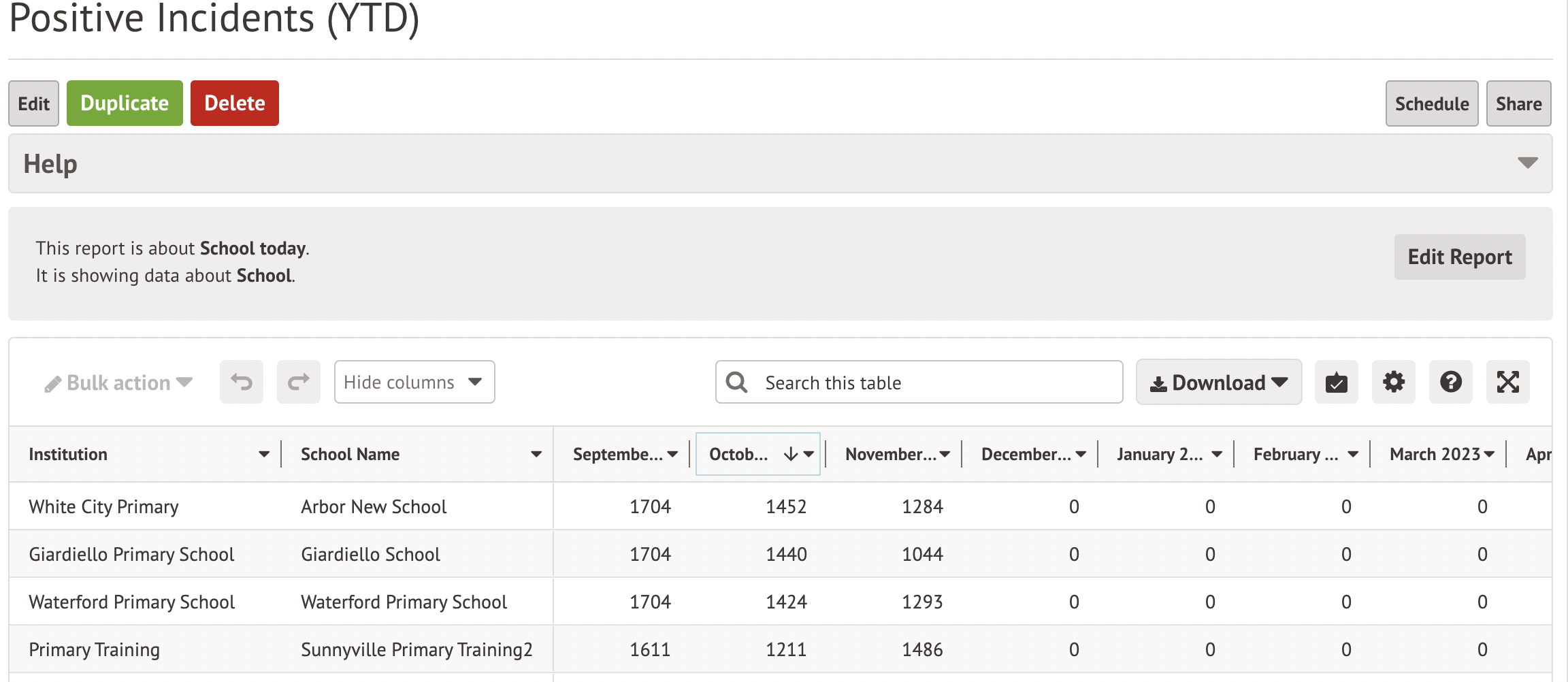Viewport: 1568px width, 682px height.
Task: Open the Download dropdown menu
Action: (1218, 383)
